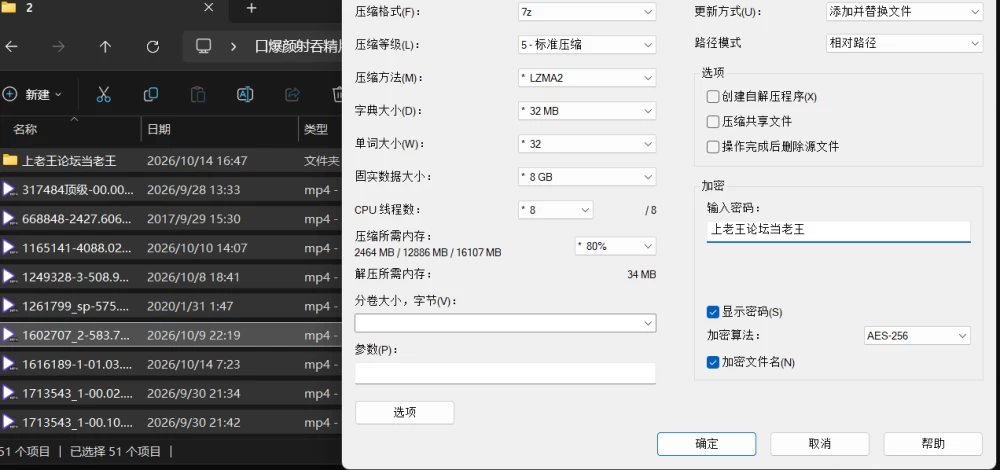Expand the 压缩等级 dropdown
This screenshot has width=1000, height=470.
coord(587,45)
